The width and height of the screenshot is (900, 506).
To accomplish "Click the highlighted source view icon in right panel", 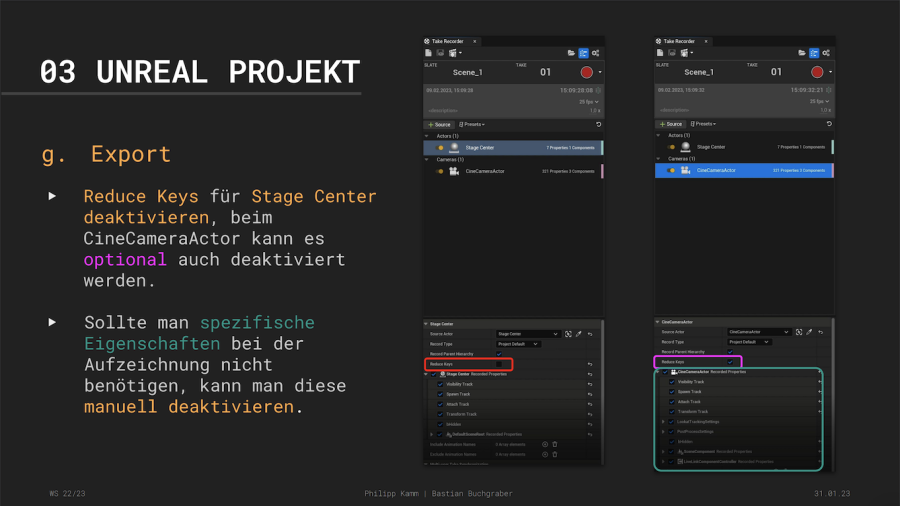I will click(x=814, y=52).
